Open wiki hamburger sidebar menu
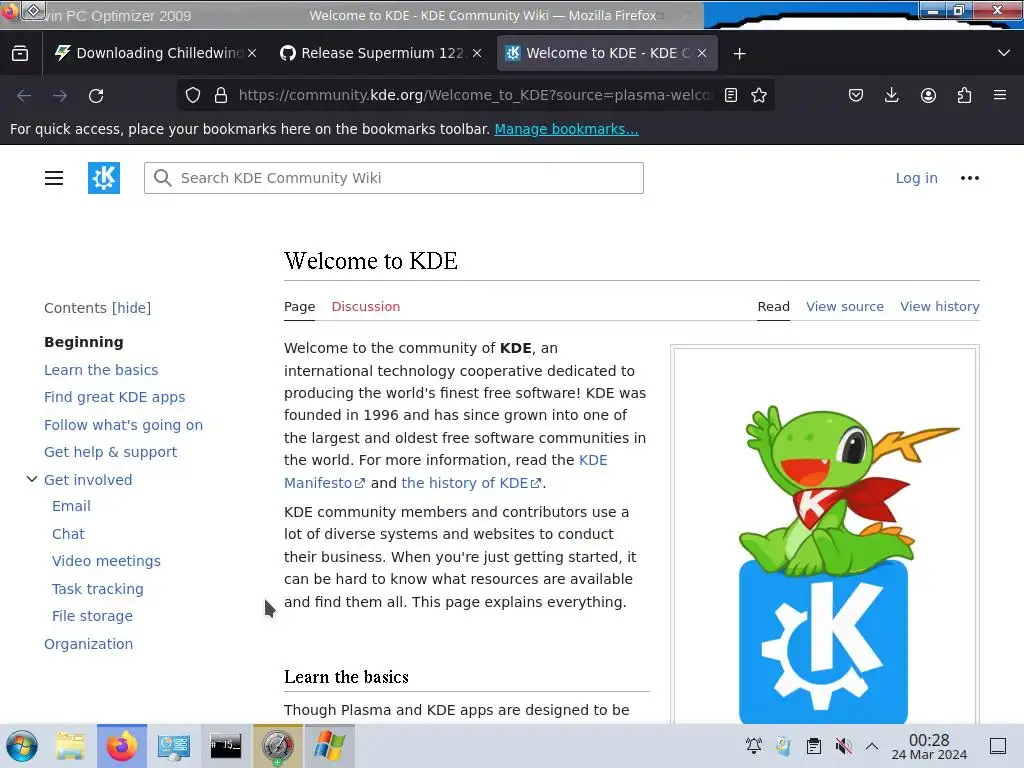Viewport: 1024px width, 768px height. 54,178
